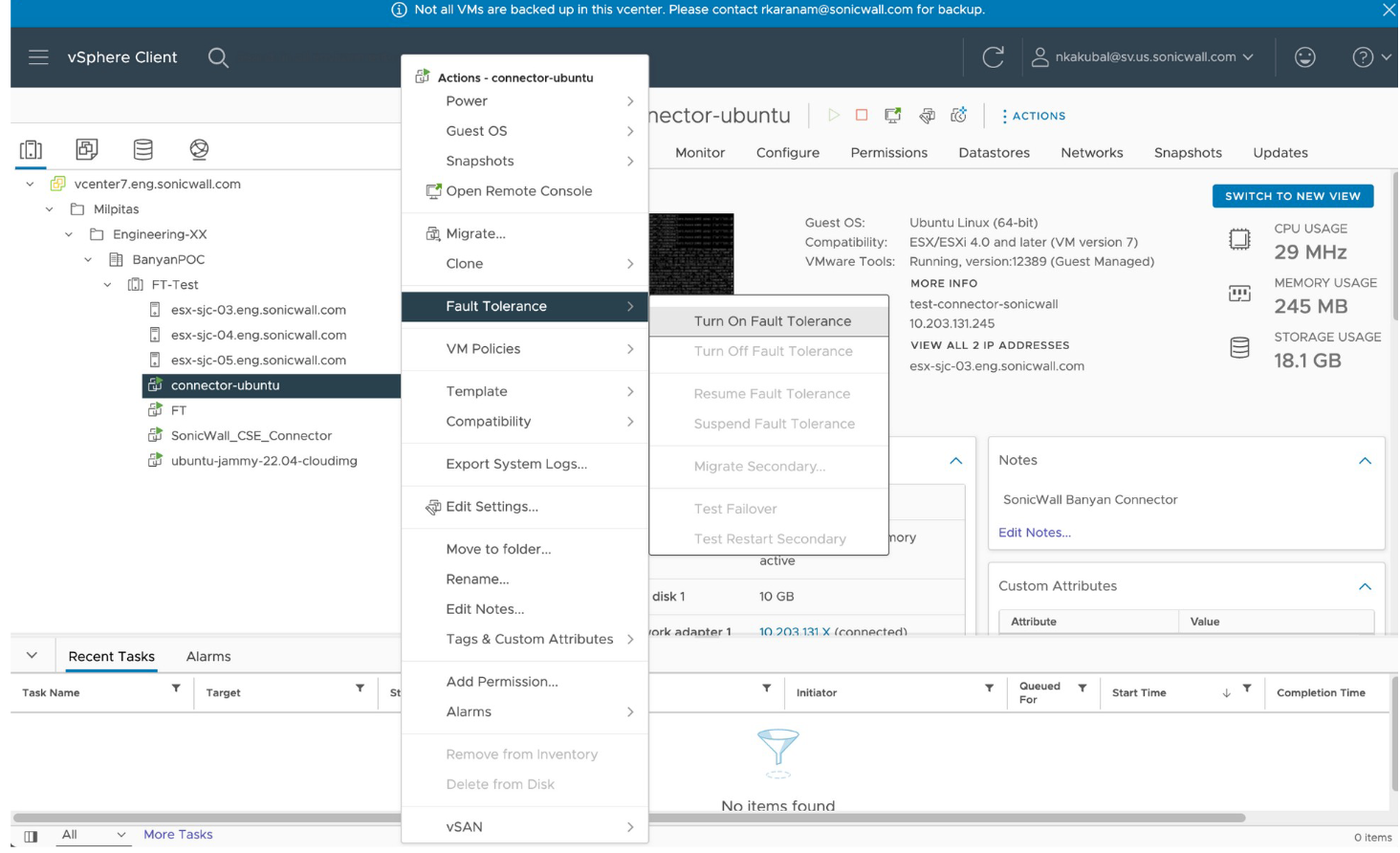Click the search magnifier icon
Screen dimensions: 1400x853
pos(218,57)
